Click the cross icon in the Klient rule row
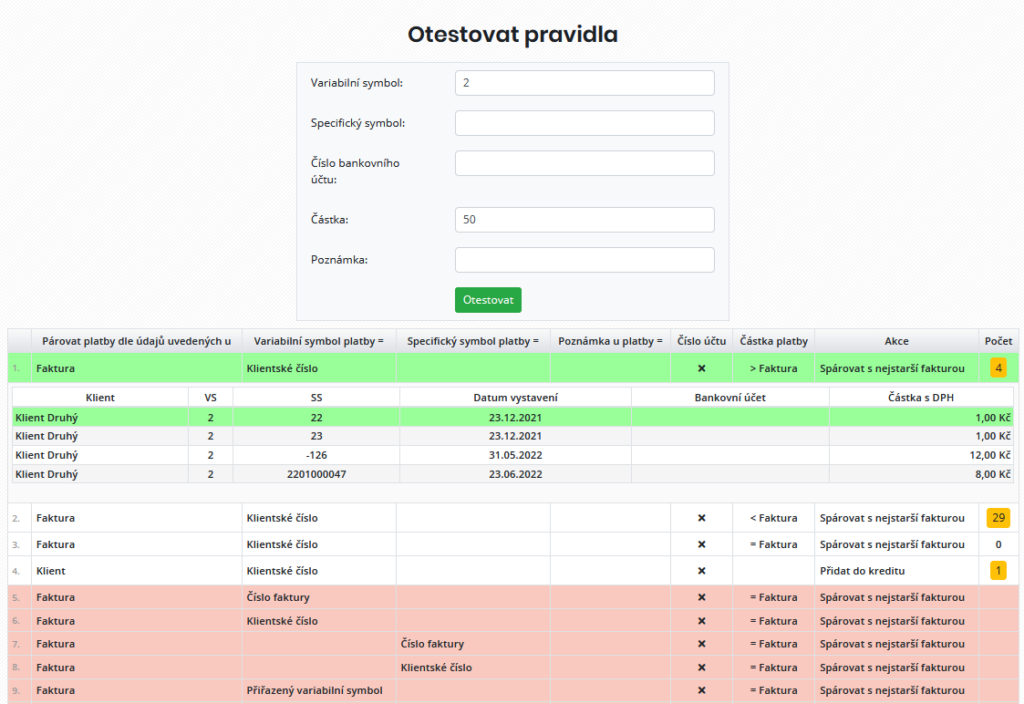Screen dimensions: 1024x704 pyautogui.click(x=703, y=570)
